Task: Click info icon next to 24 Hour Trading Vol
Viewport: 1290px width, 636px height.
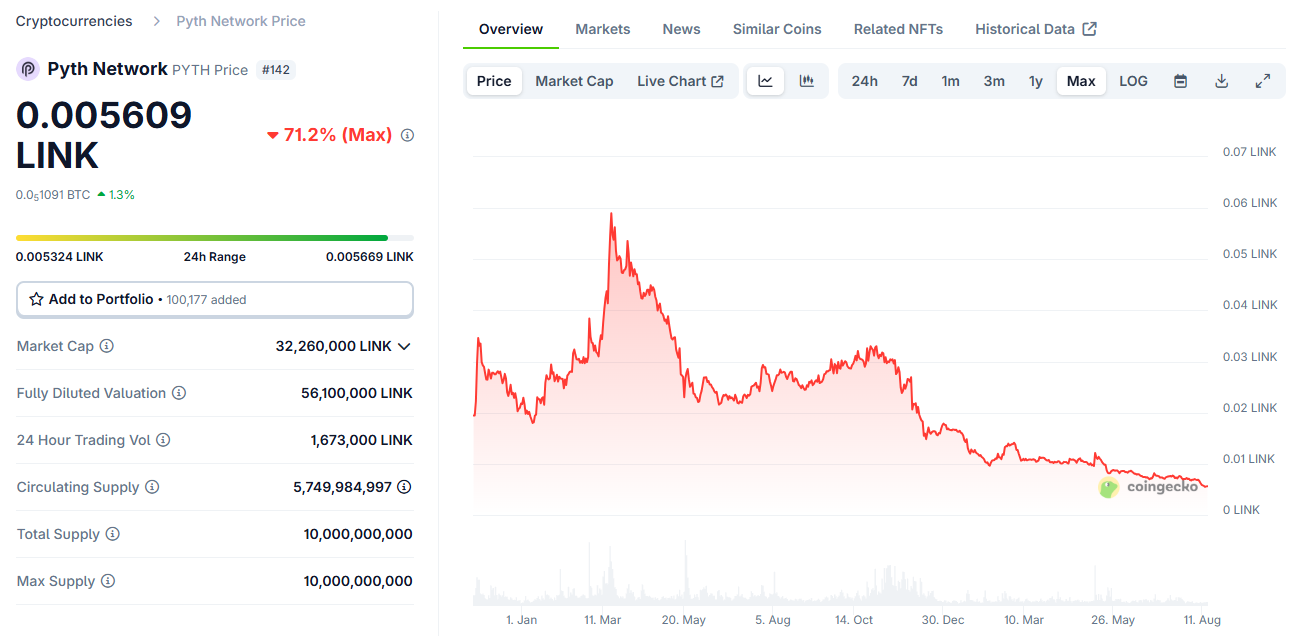Action: click(x=163, y=440)
